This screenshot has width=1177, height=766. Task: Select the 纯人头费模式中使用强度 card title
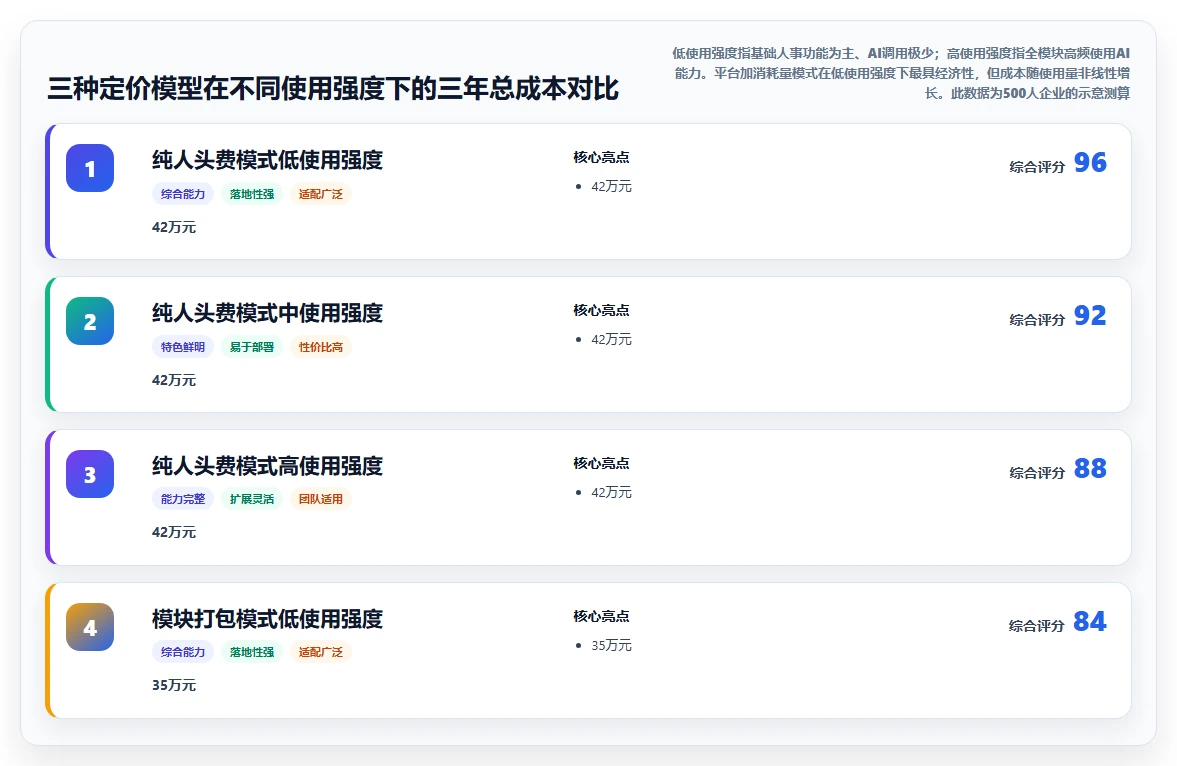(267, 313)
